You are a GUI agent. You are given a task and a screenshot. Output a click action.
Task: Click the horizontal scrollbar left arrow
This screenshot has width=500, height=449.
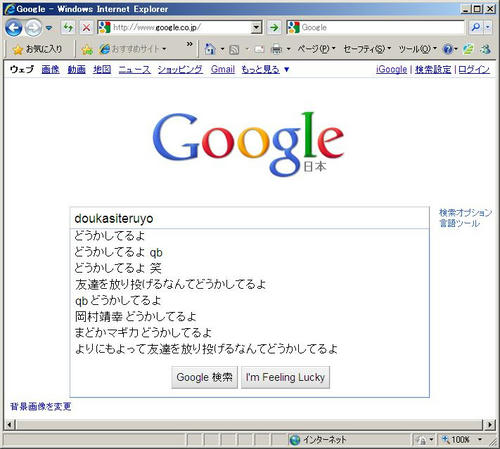(10, 425)
